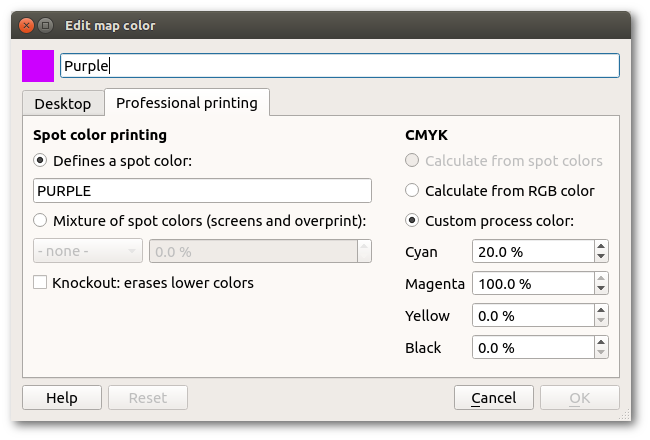Choose 'Mixture of spot colors' radio button
The image size is (650, 440).
point(40,220)
